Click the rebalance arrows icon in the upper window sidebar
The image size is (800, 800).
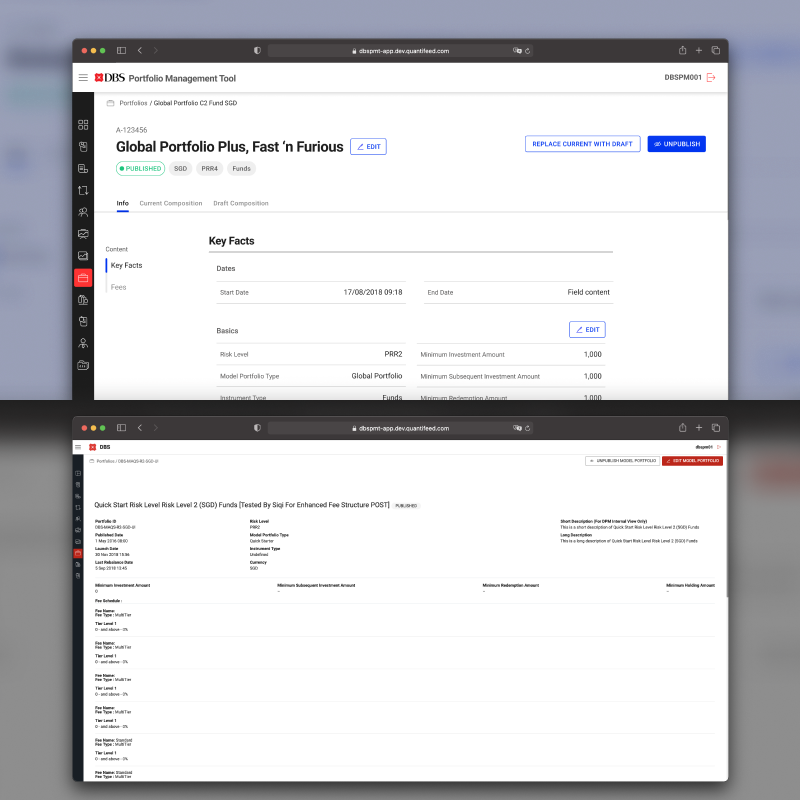coord(83,190)
